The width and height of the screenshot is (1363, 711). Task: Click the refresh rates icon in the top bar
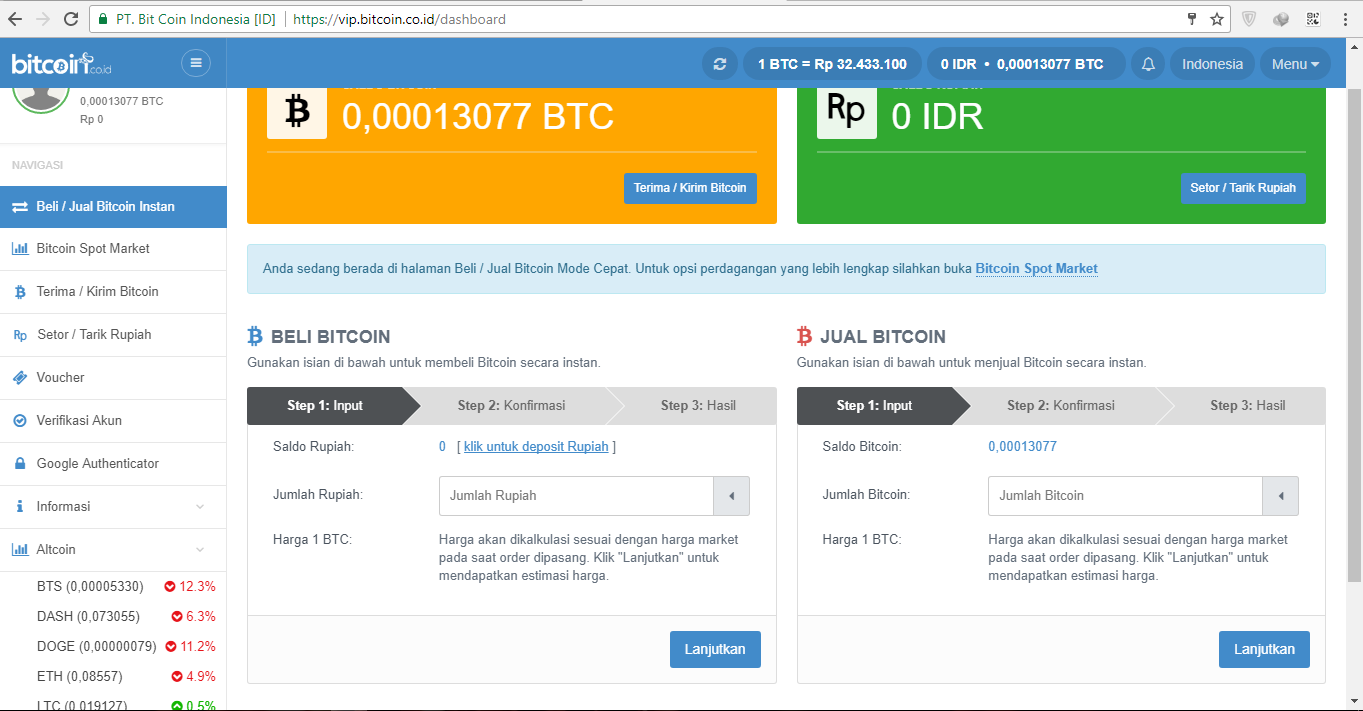pos(719,64)
